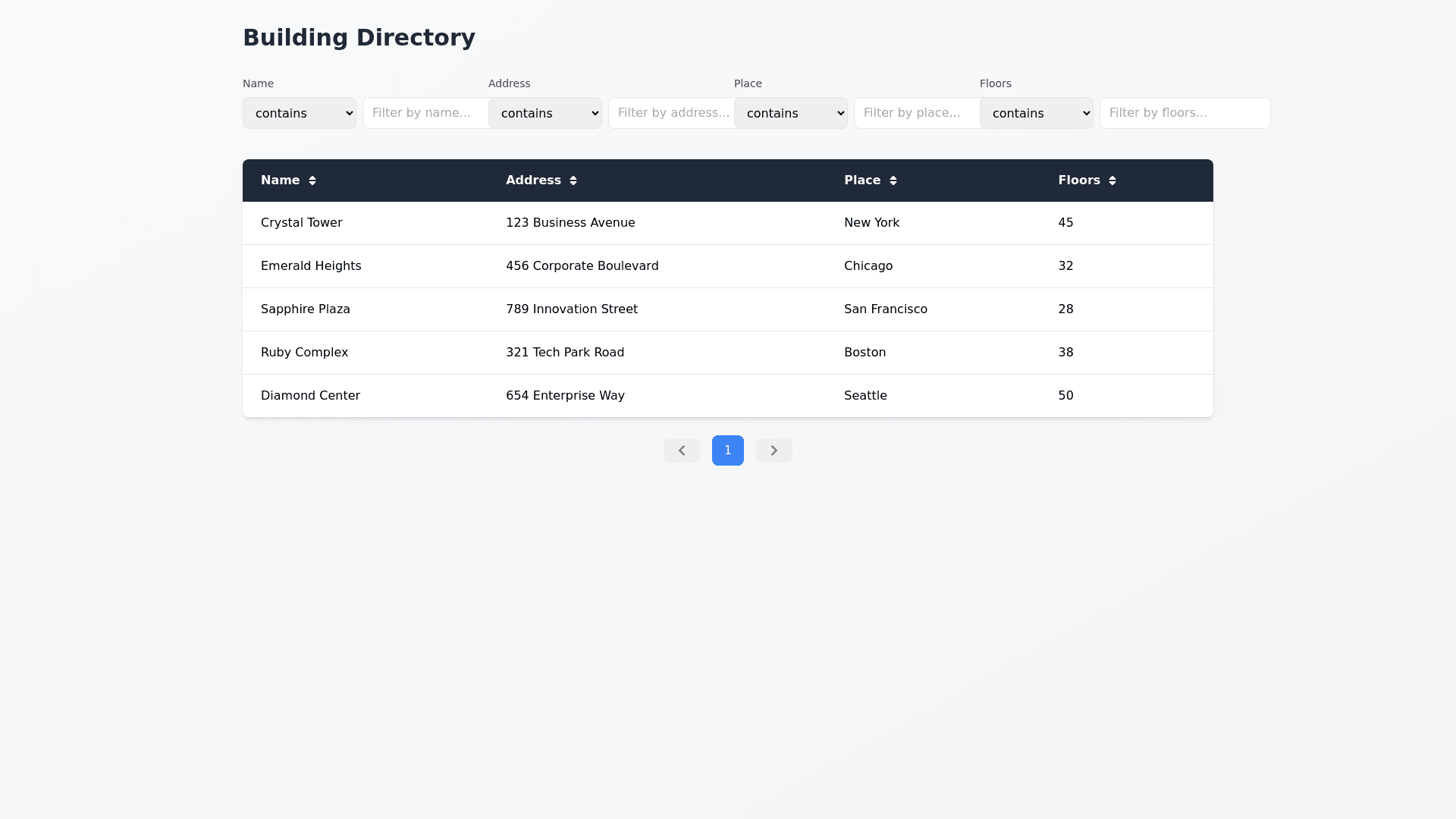Click the Place column sort icon
This screenshot has width=1456, height=819.
tap(893, 180)
